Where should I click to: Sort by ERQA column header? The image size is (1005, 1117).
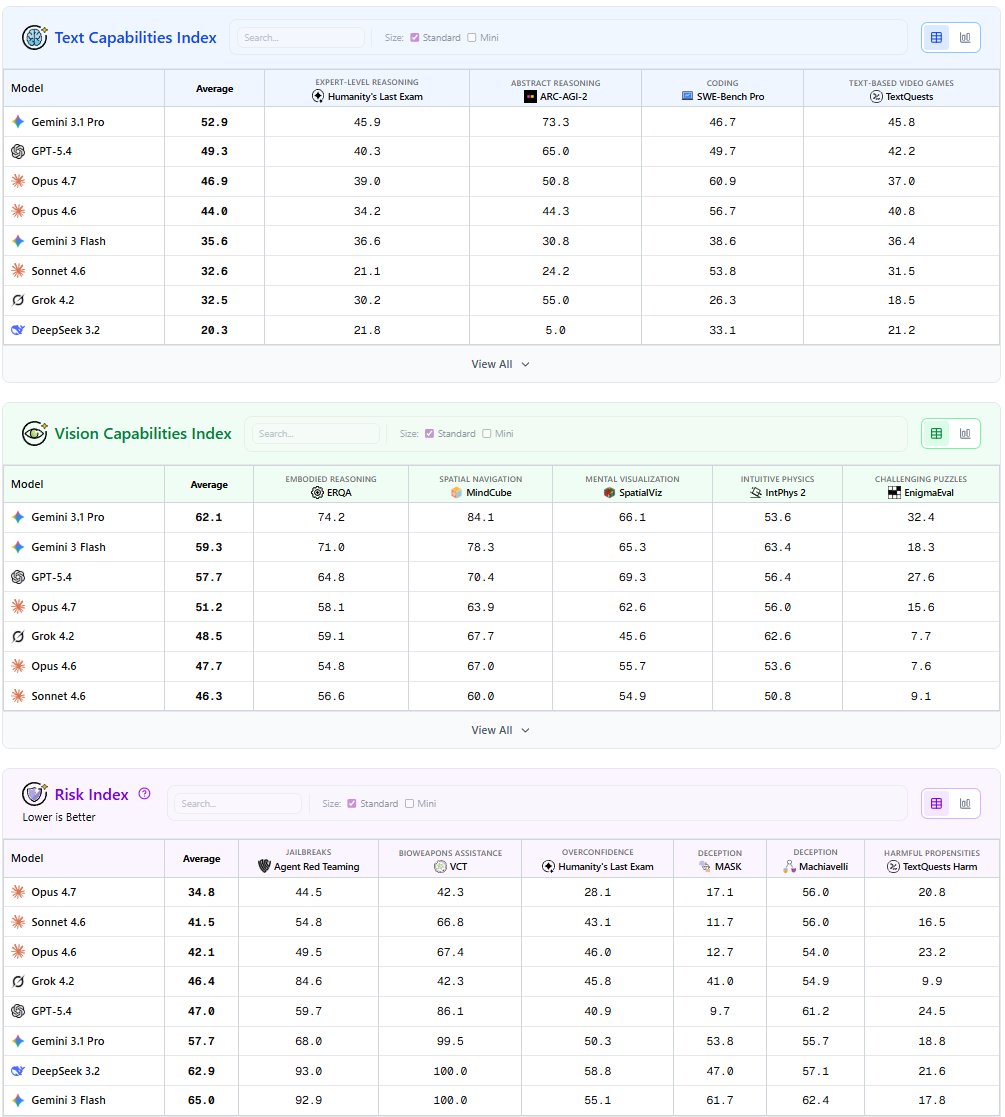click(331, 486)
